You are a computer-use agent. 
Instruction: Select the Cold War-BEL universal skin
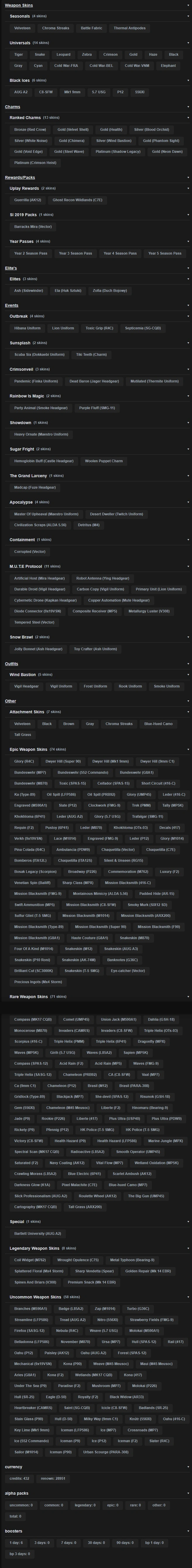click(101, 66)
